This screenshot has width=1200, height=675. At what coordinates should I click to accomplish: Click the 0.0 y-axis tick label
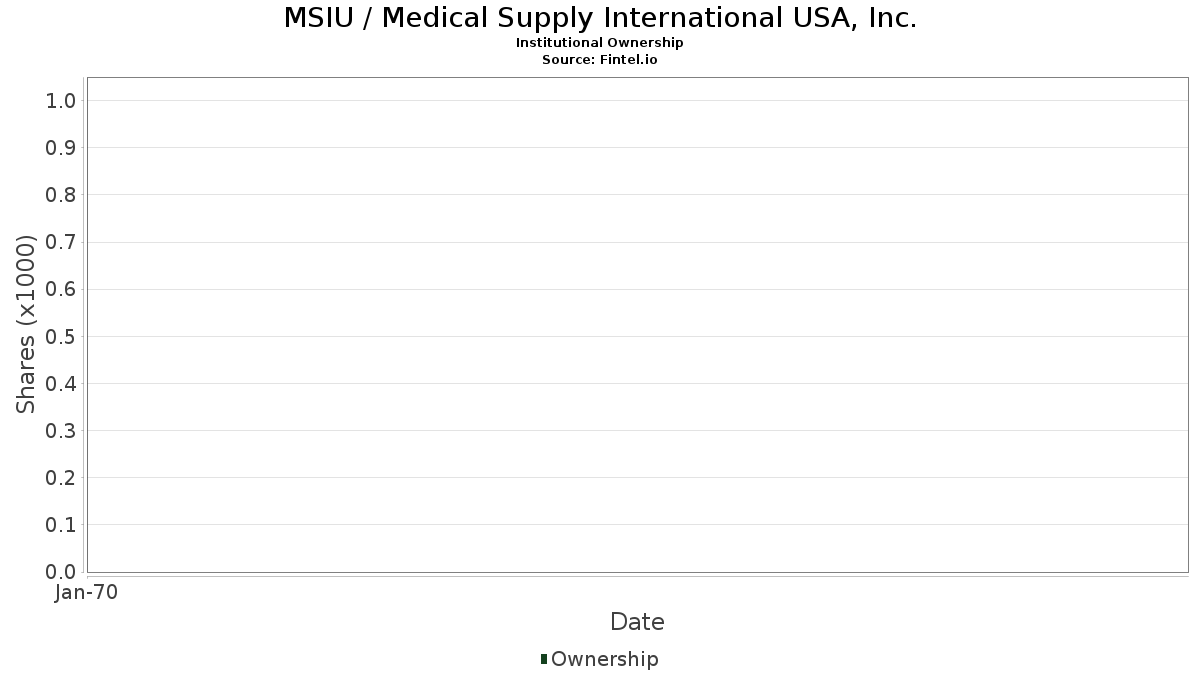[61, 572]
